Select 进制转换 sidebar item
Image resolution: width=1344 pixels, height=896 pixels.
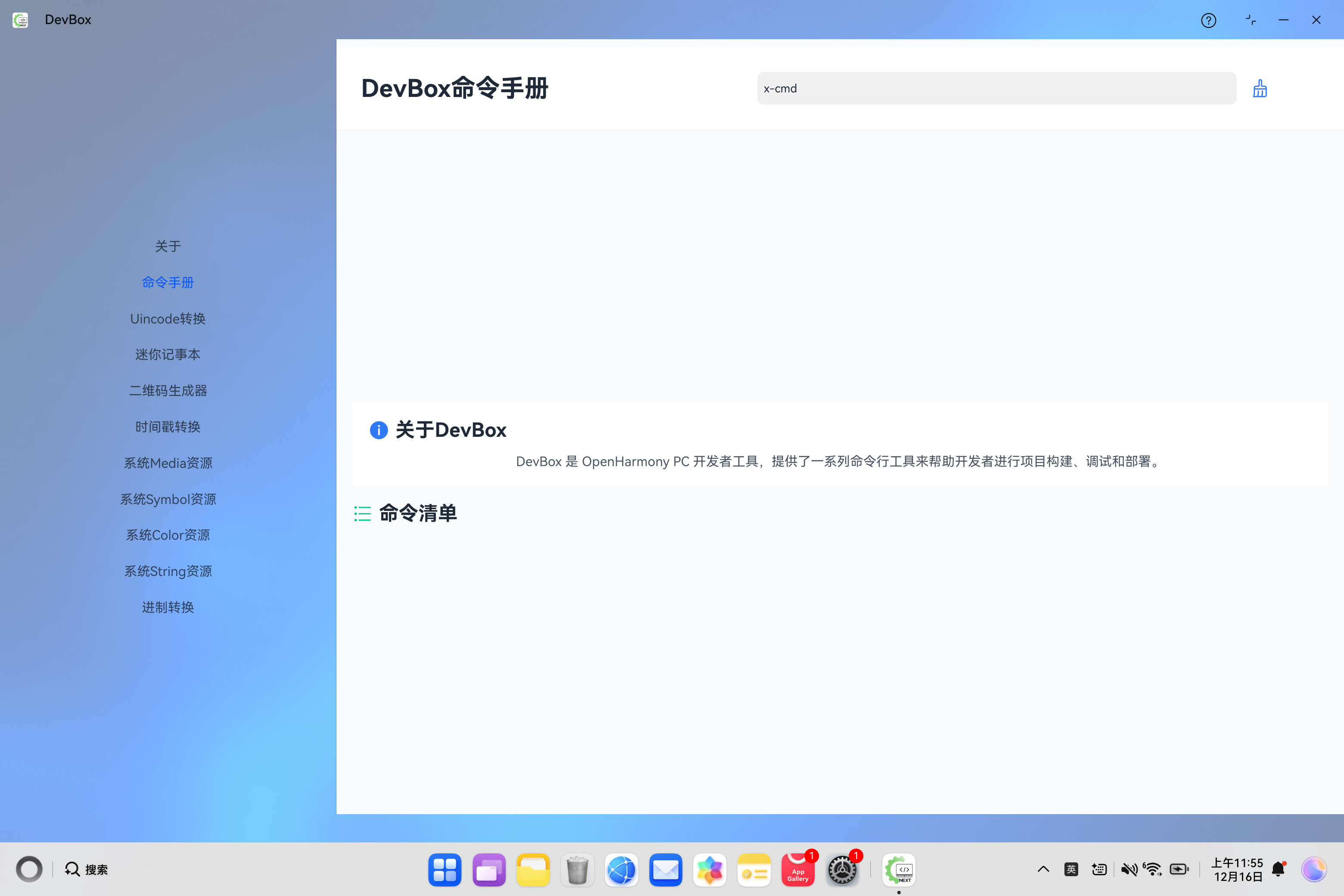point(168,607)
